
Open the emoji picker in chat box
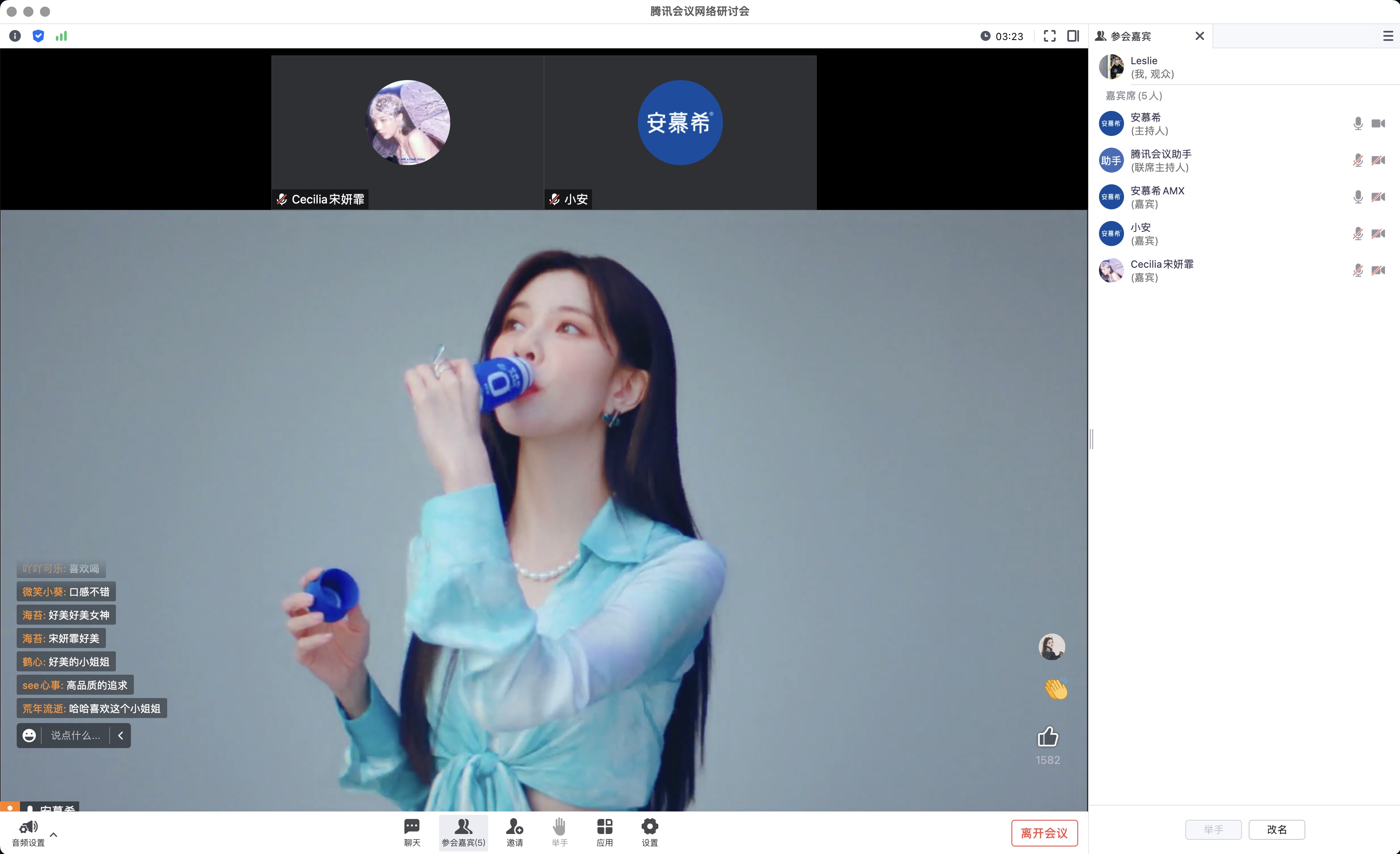[29, 735]
